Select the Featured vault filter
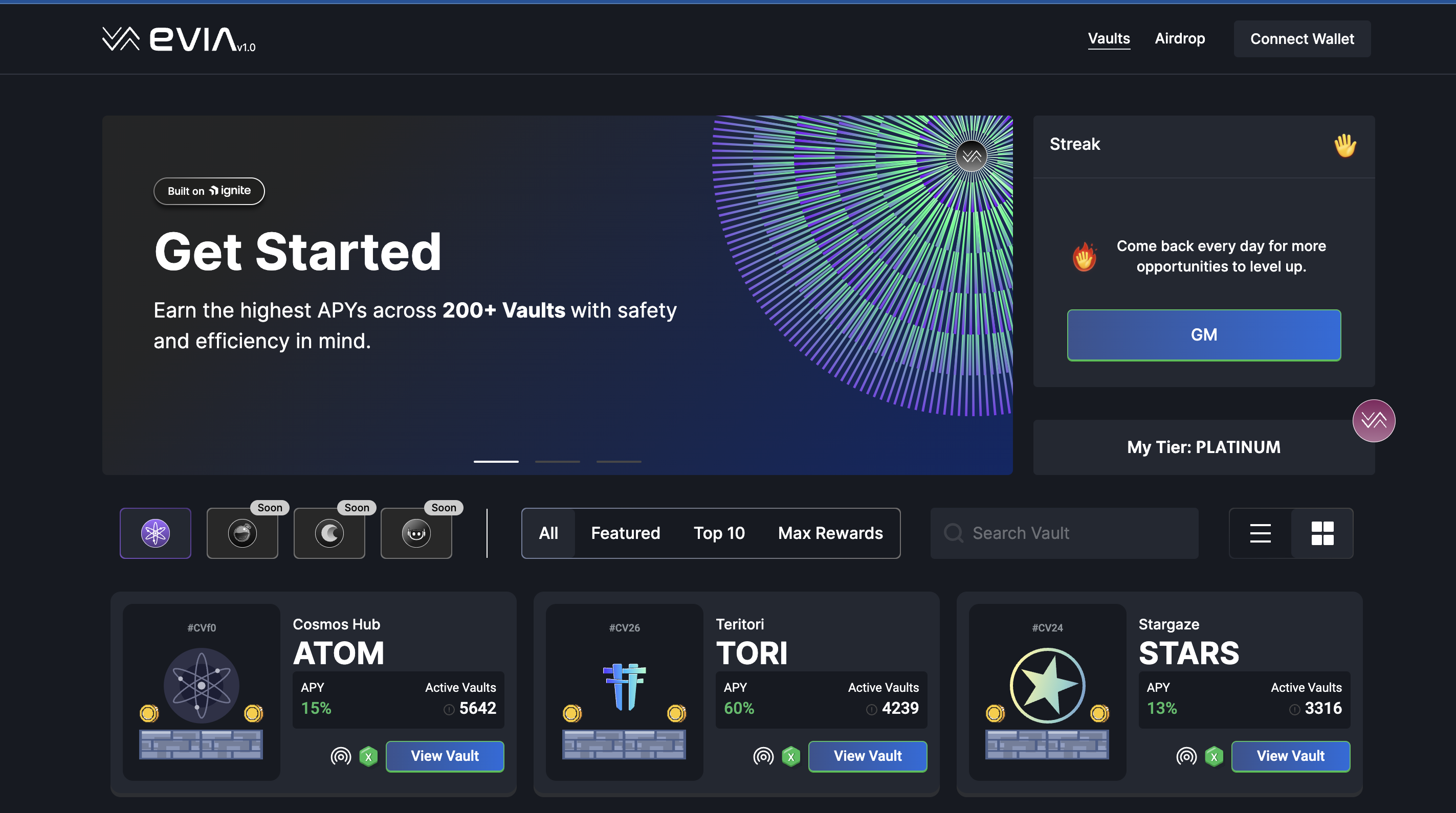The height and width of the screenshot is (813, 1456). tap(625, 533)
